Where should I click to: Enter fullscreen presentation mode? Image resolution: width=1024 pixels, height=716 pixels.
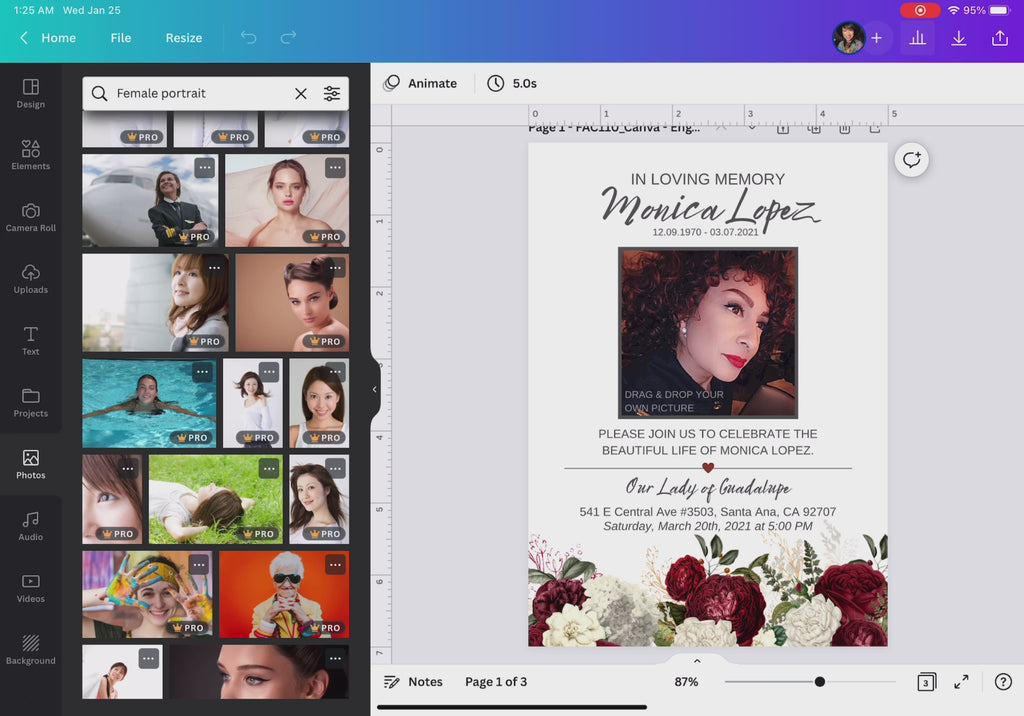click(961, 682)
